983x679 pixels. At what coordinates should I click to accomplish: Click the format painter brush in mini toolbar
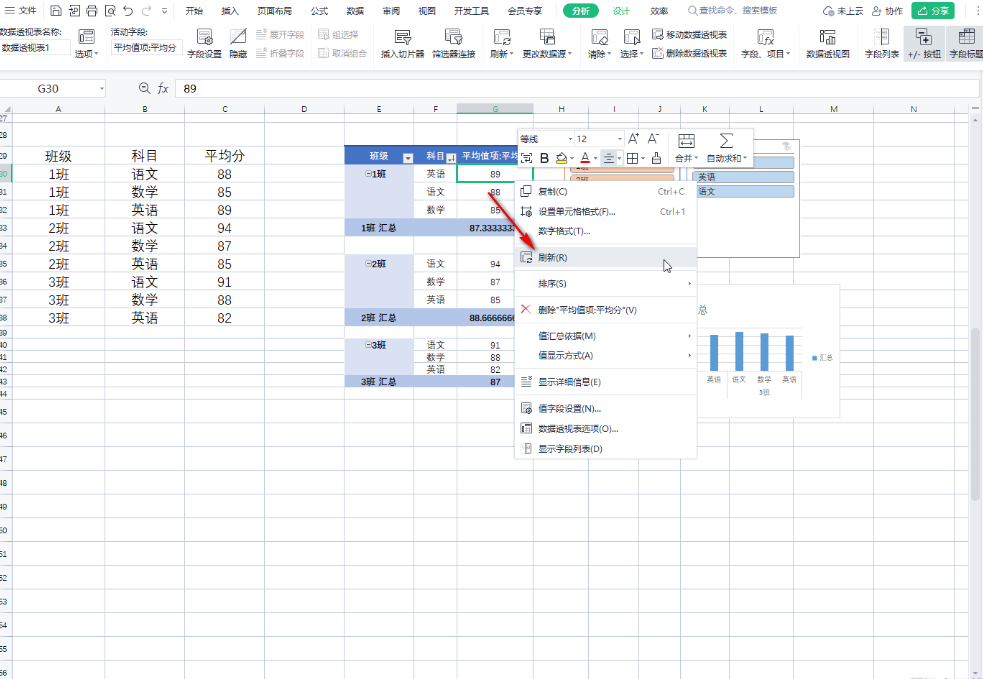coord(656,158)
